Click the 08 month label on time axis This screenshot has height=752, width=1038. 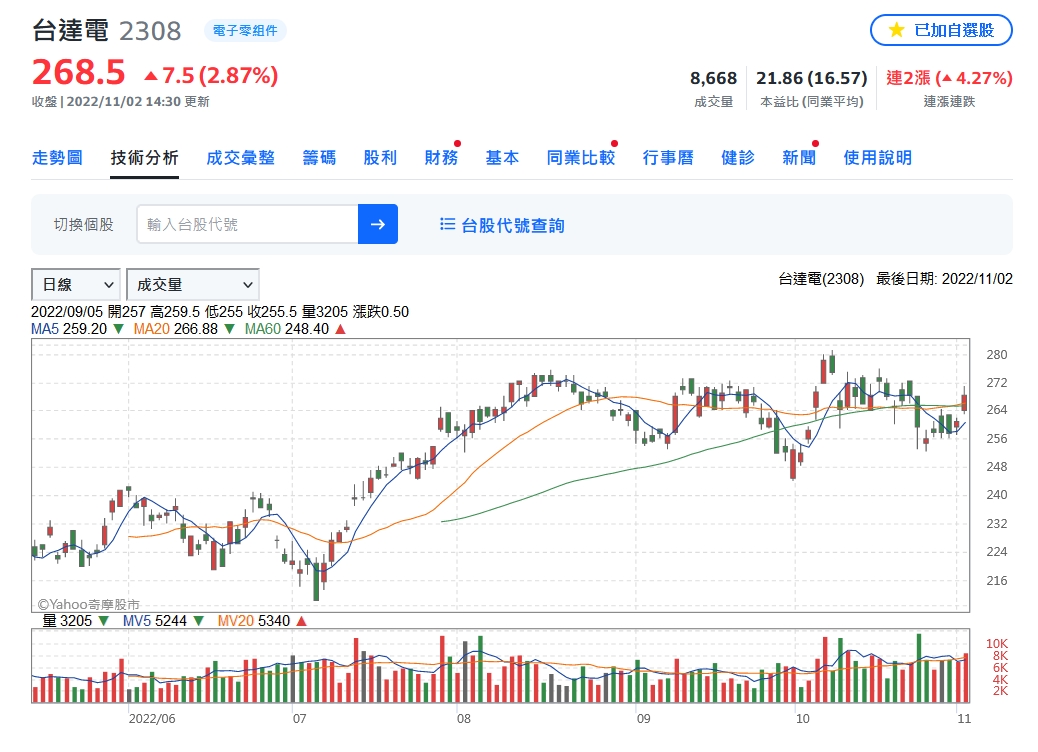coord(463,718)
